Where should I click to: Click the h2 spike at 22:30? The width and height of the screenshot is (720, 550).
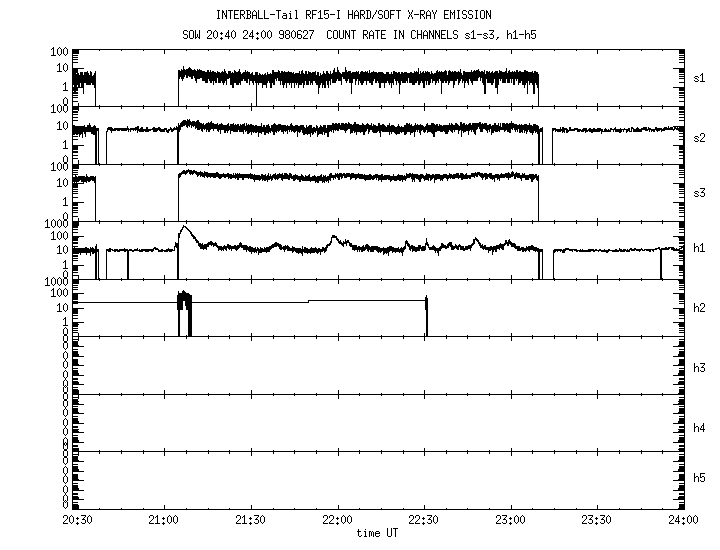(426, 300)
